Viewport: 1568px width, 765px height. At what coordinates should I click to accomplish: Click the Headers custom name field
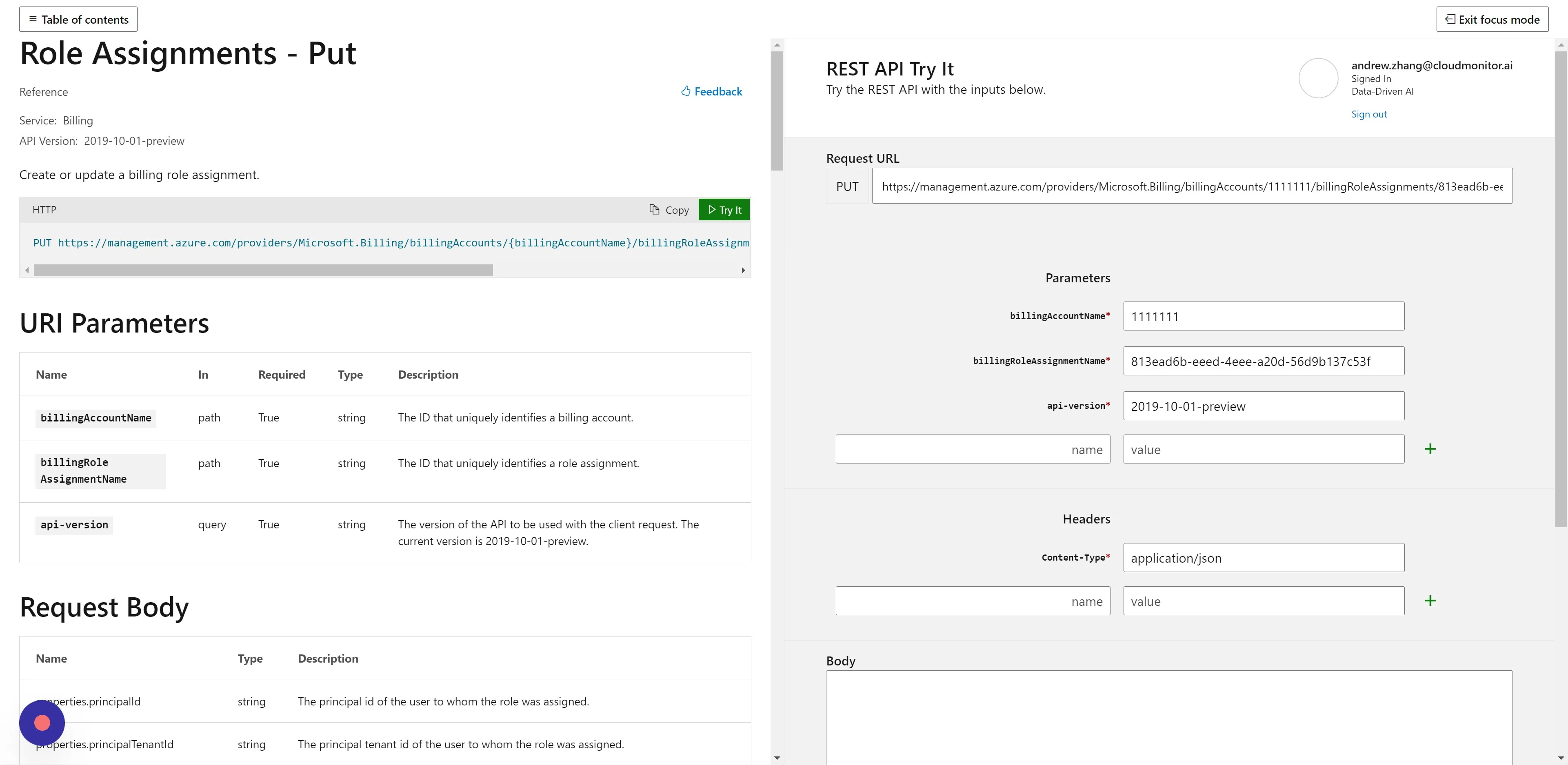point(973,601)
